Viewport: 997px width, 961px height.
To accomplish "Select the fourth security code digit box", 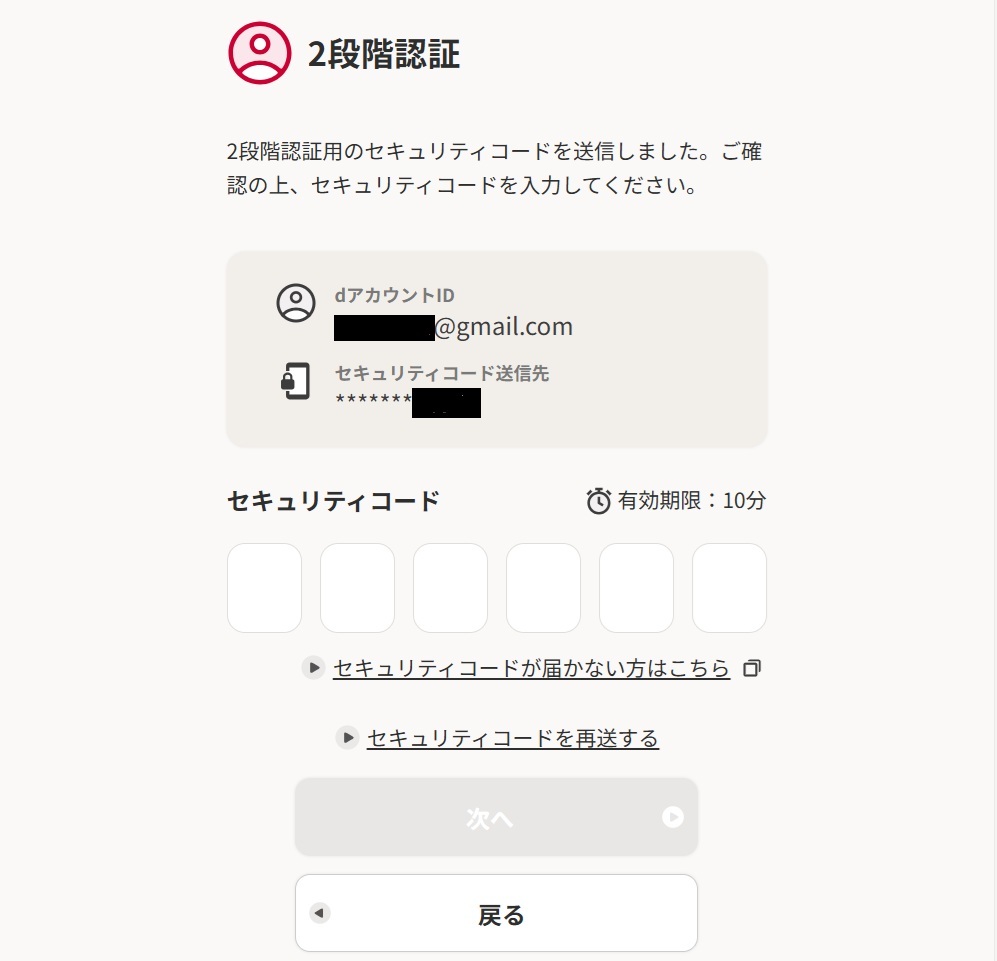I will click(543, 588).
